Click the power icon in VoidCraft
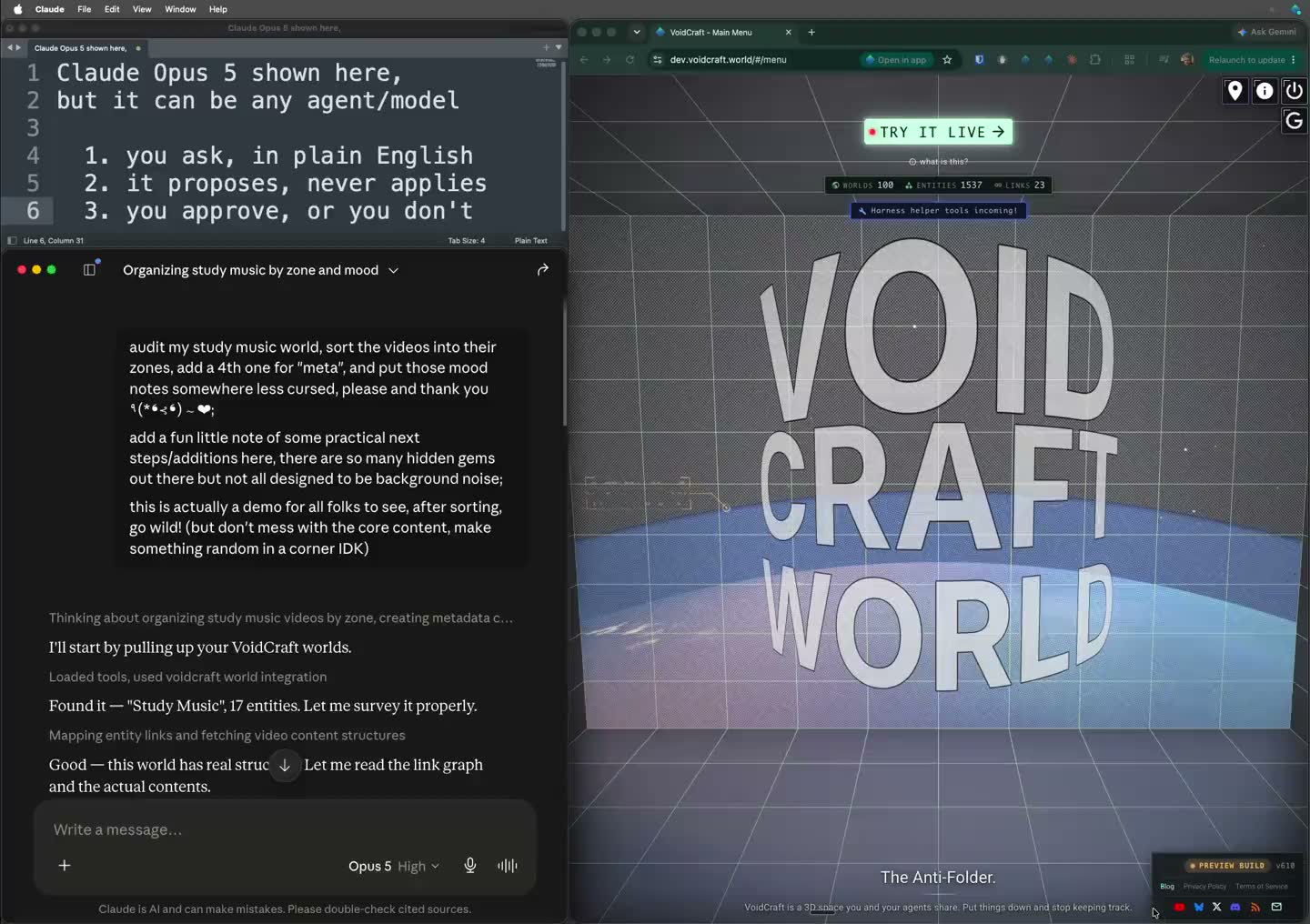Screen dimensions: 1310x924 point(1295,90)
